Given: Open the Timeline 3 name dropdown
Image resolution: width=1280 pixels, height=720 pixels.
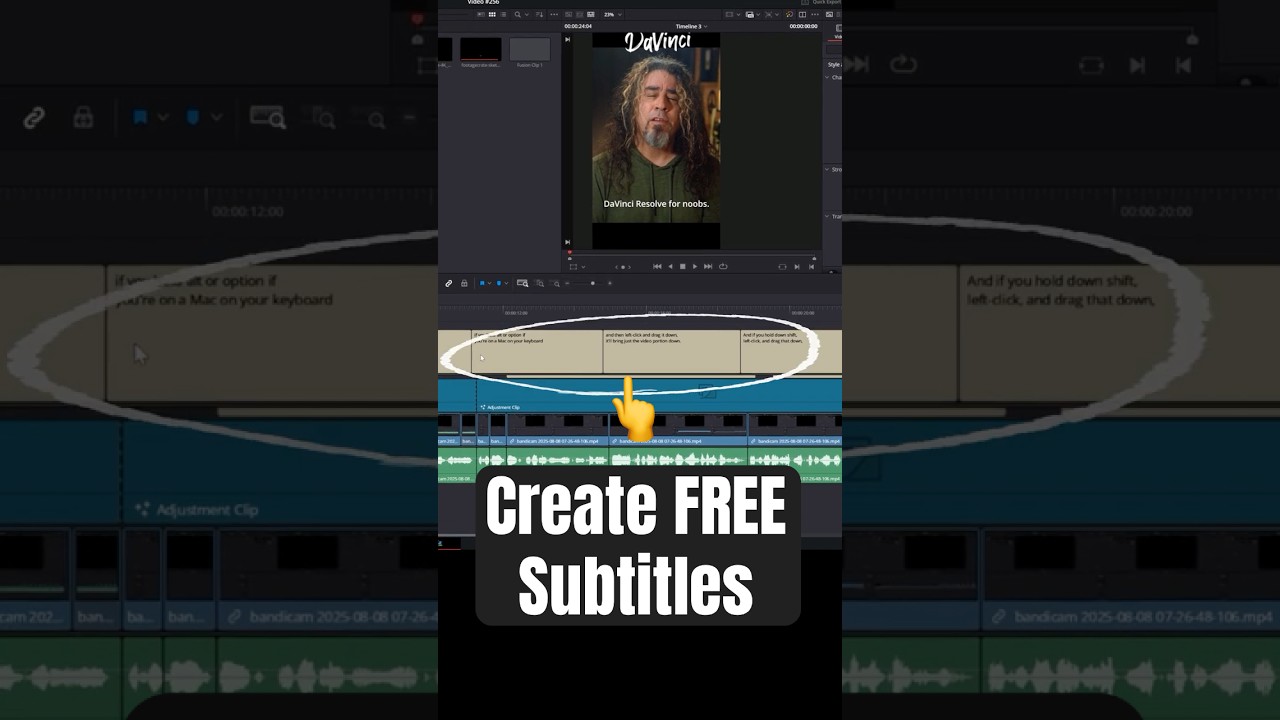Looking at the screenshot, I should point(691,26).
